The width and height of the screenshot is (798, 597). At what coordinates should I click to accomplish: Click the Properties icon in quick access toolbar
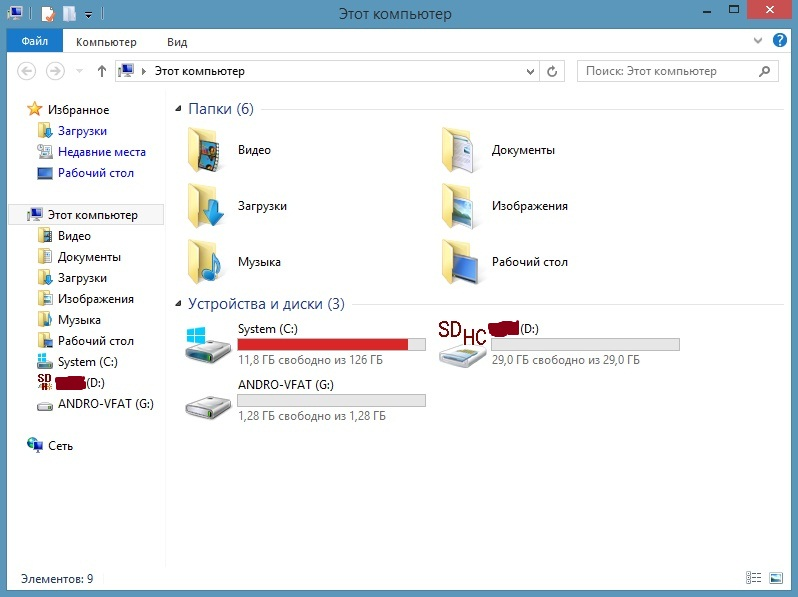tap(47, 14)
